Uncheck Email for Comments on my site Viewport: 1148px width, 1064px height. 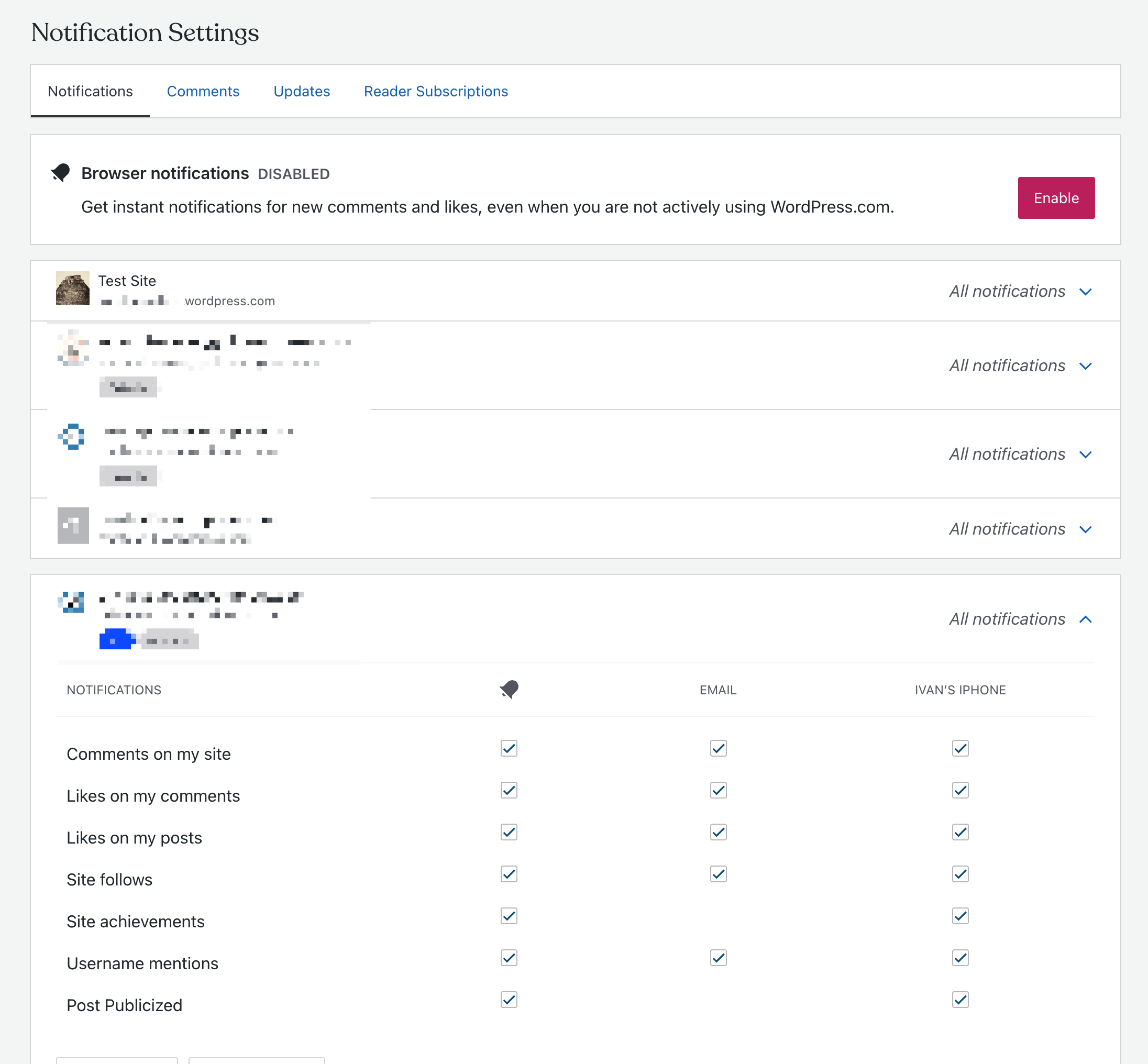[x=718, y=748]
